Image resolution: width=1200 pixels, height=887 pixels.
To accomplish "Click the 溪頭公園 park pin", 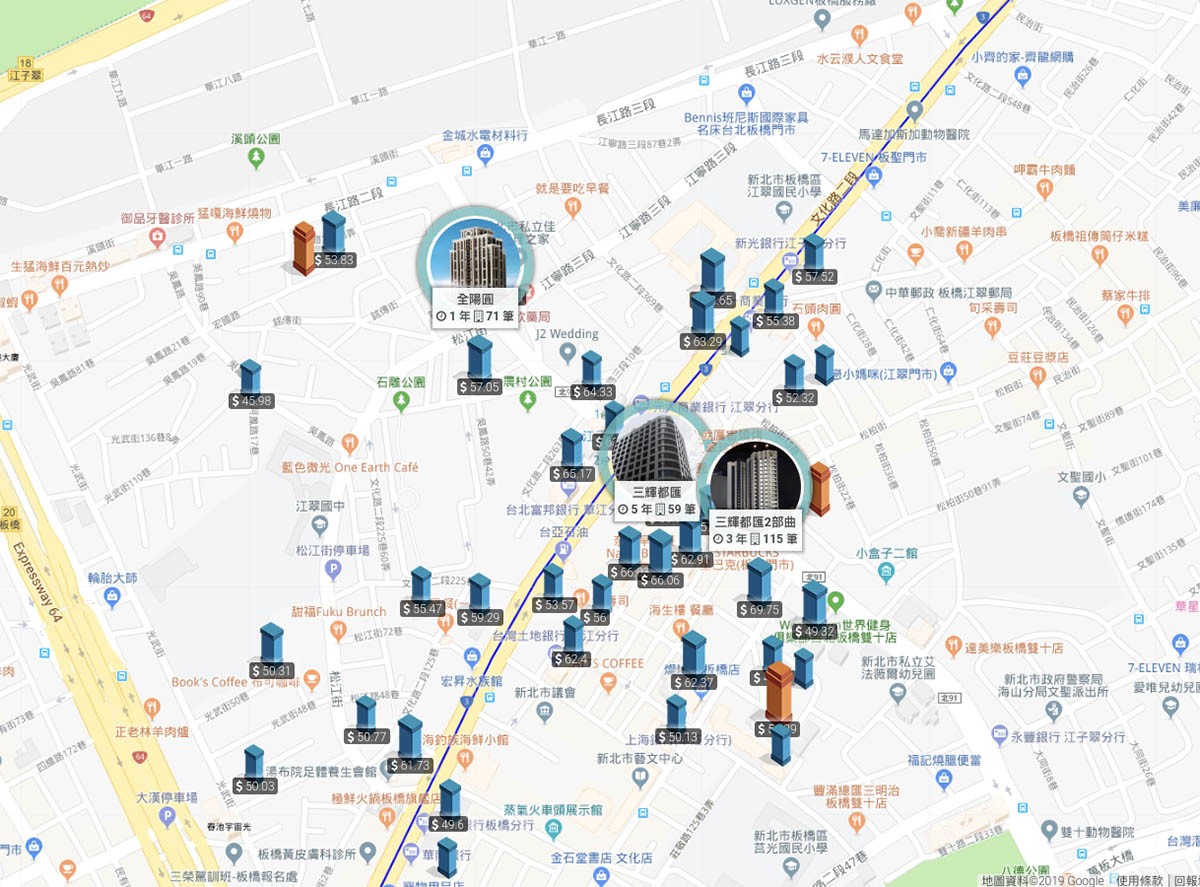I will point(257,158).
